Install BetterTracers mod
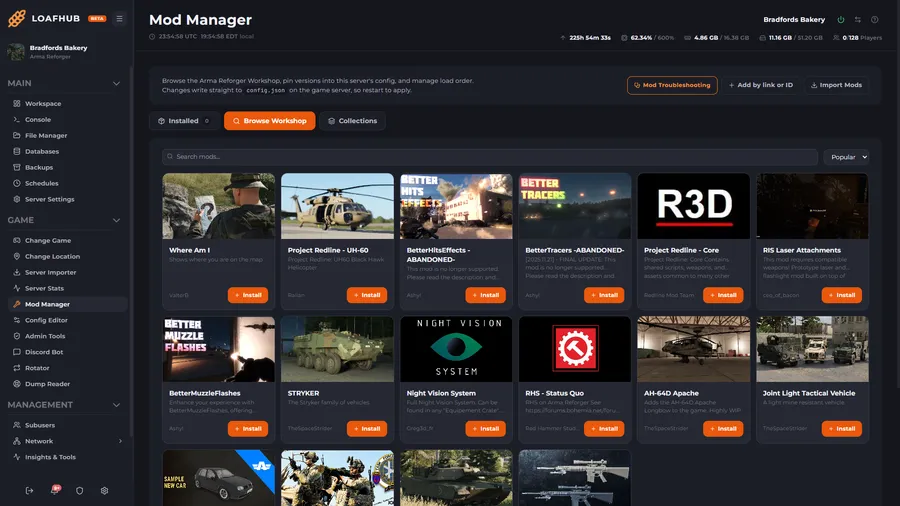This screenshot has width=900, height=506. (604, 295)
